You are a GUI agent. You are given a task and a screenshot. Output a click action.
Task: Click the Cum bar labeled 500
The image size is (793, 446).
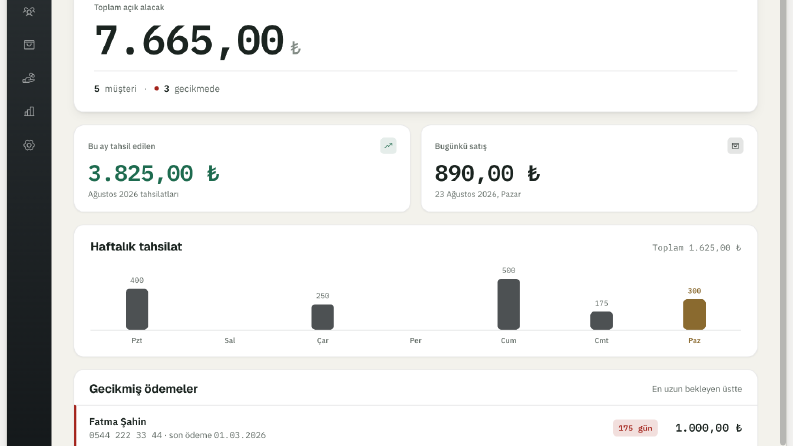click(x=508, y=304)
